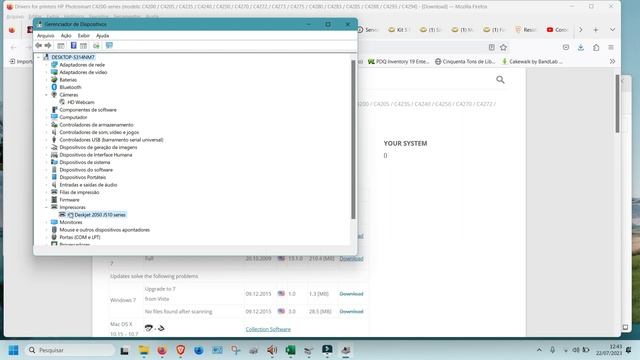
Task: Click the Pocket save icon in Firefox
Action: pyautogui.click(x=566, y=47)
